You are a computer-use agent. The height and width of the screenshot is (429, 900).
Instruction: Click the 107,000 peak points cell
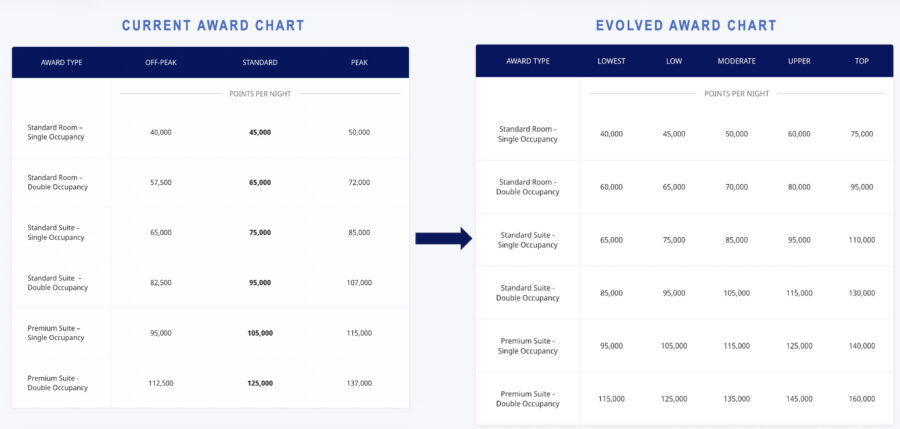[x=359, y=283]
